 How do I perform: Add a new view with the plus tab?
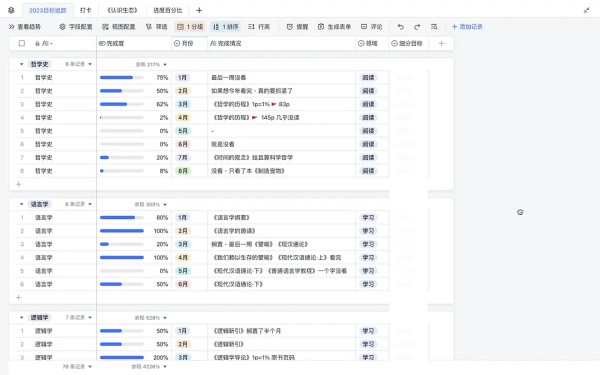click(x=199, y=10)
